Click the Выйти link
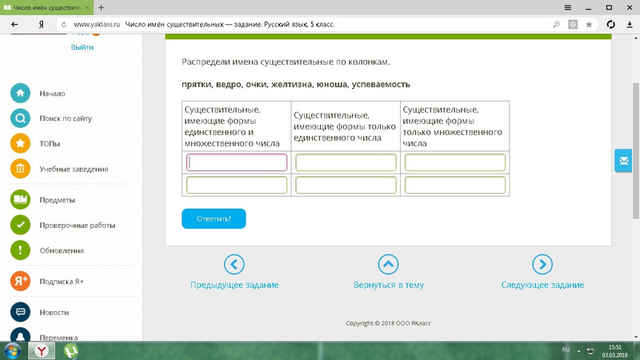The height and width of the screenshot is (360, 640). coord(82,47)
